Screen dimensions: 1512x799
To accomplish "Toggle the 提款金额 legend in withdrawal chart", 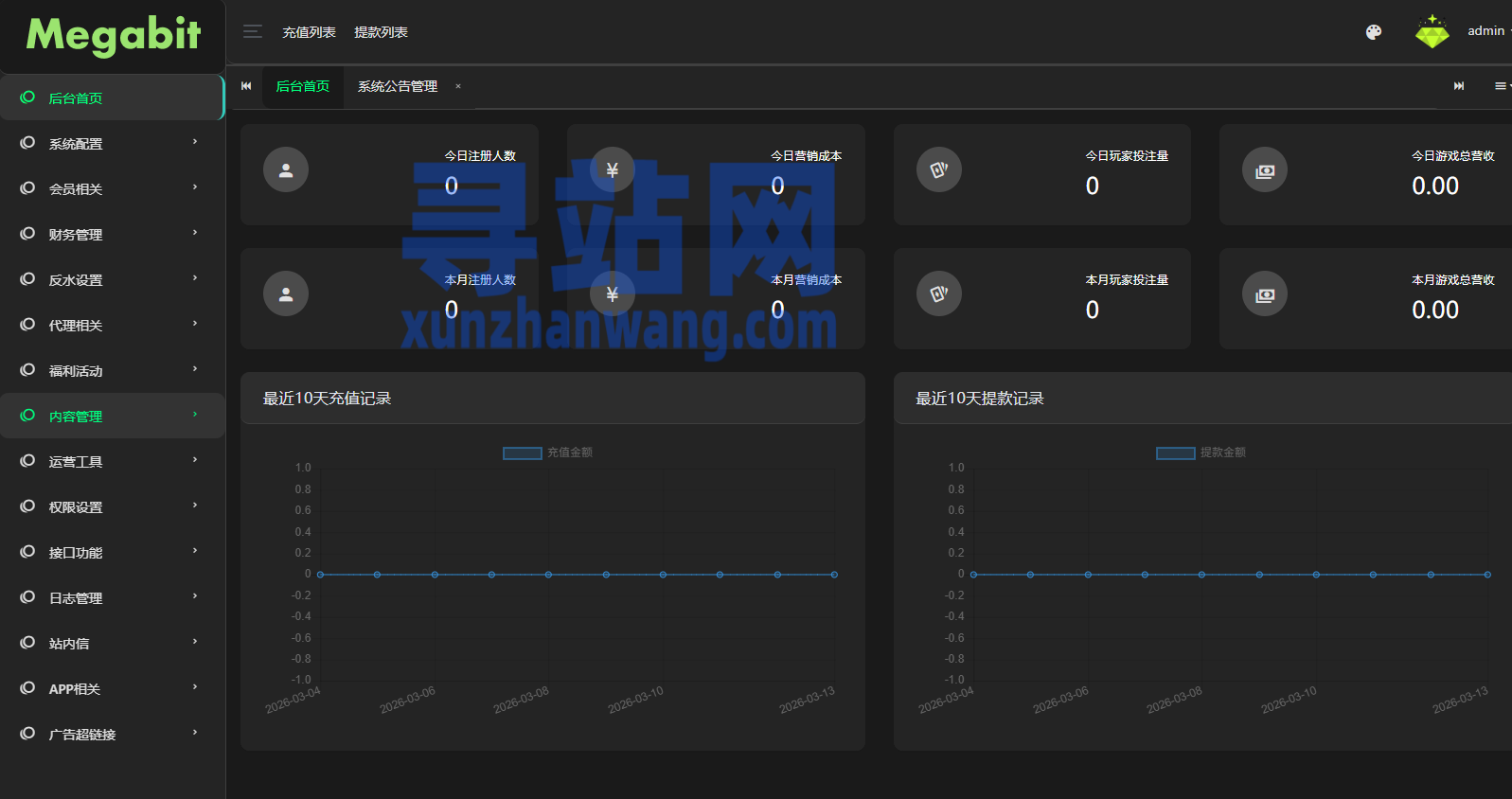I will pyautogui.click(x=1201, y=453).
